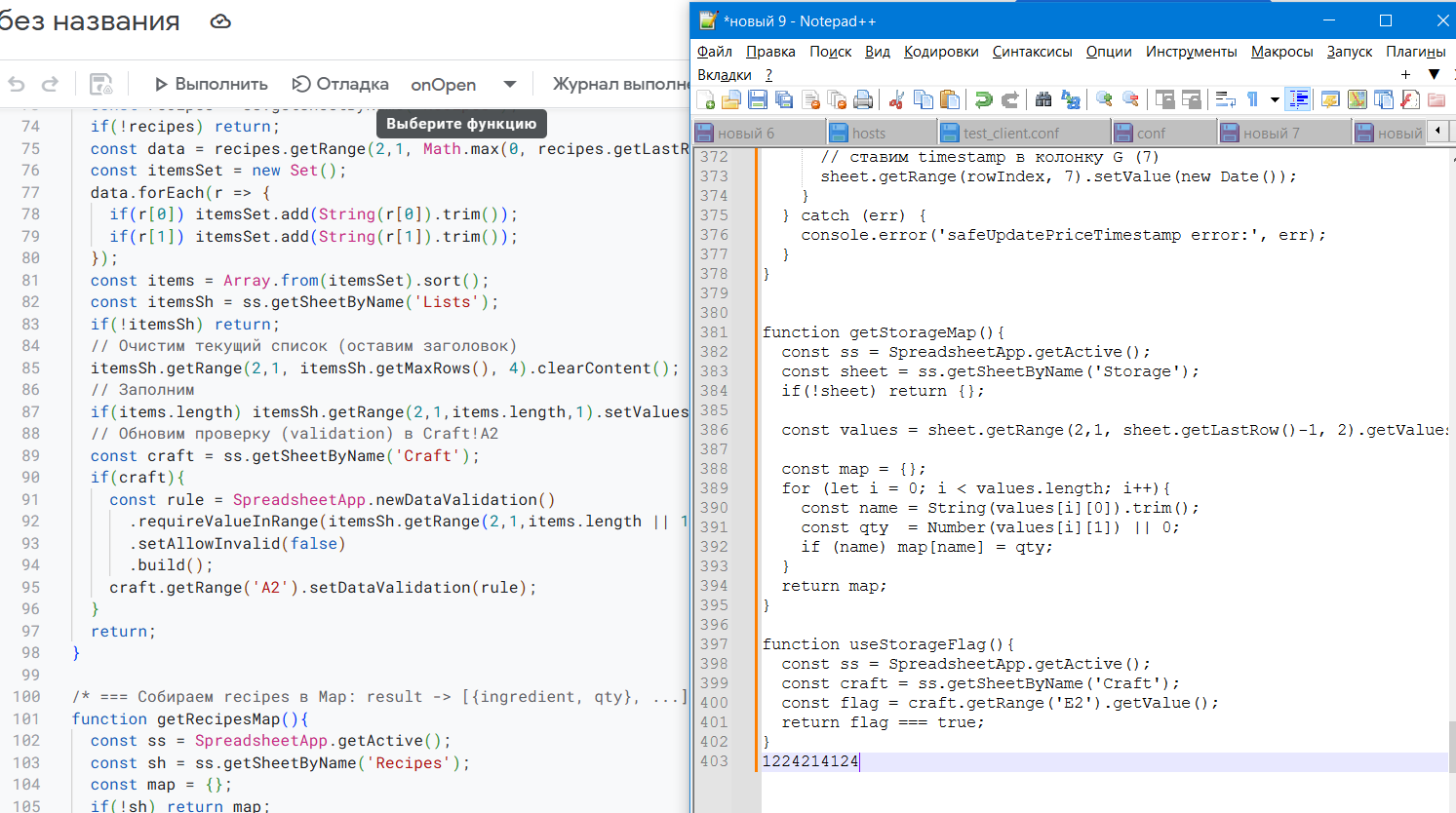Viewport: 1456px width, 813px height.
Task: Open the tab list dropdown triangle
Action: tap(1434, 74)
